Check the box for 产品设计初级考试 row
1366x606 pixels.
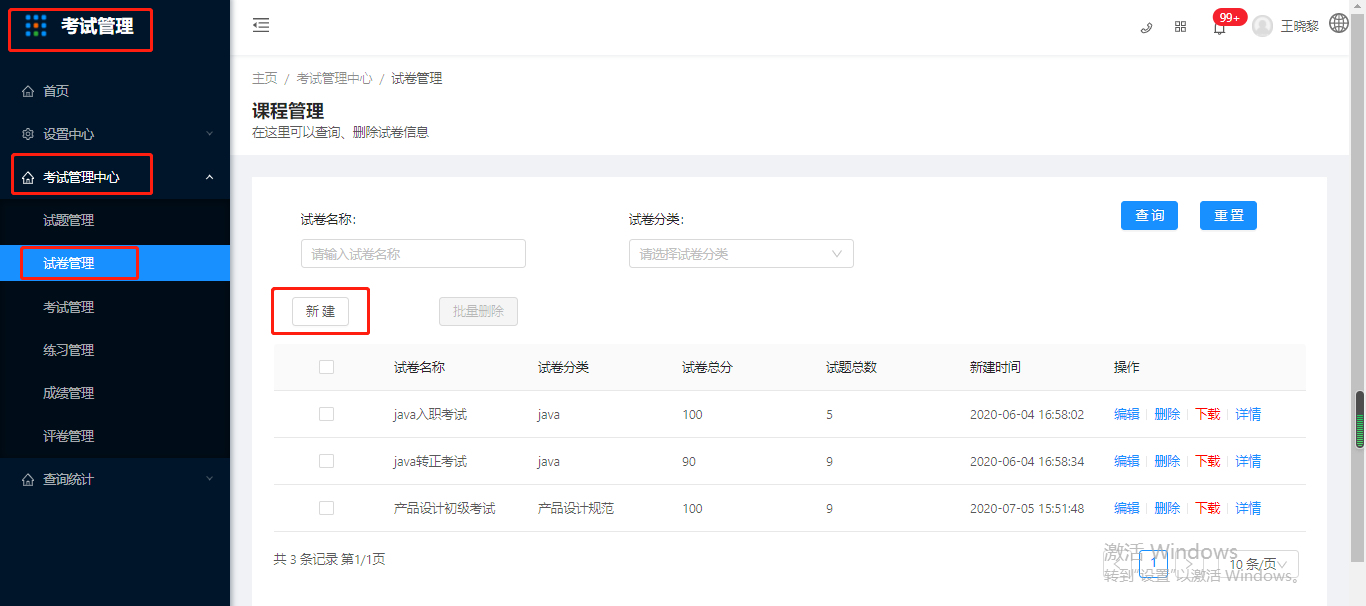click(x=326, y=508)
